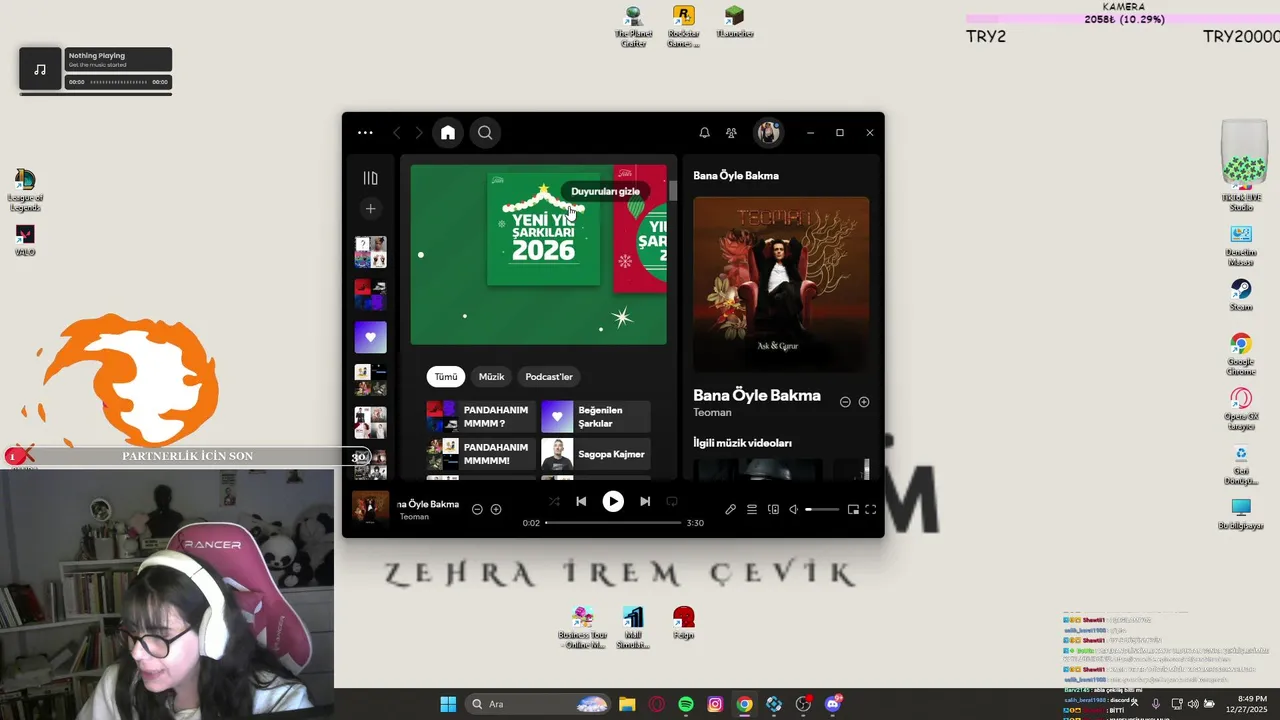
Task: Open the TLauncher desktop shortcut
Action: pyautogui.click(x=735, y=22)
